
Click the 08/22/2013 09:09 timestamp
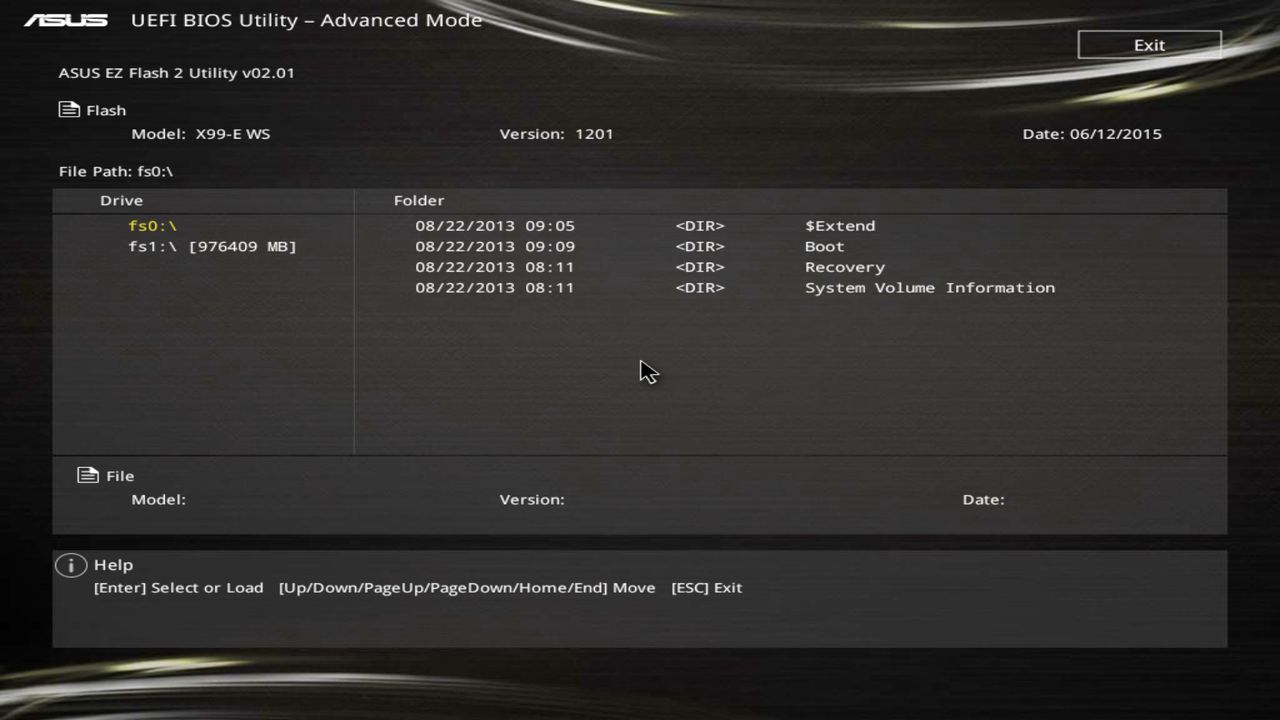(x=495, y=247)
